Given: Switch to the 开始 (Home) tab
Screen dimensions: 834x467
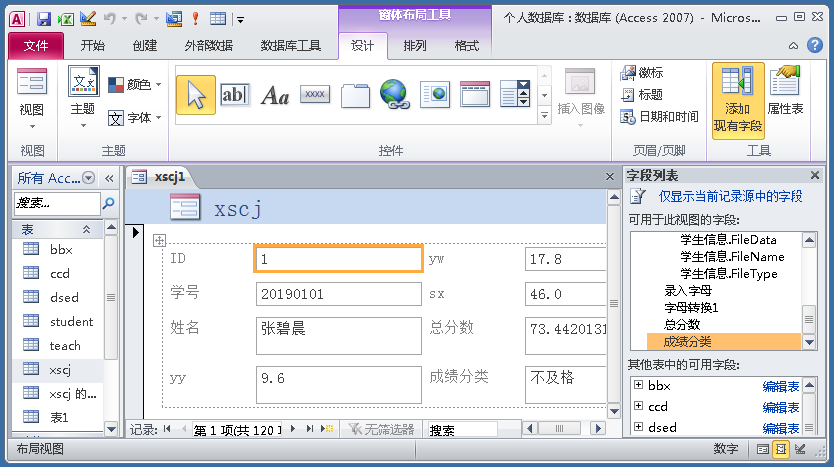Looking at the screenshot, I should [x=93, y=46].
